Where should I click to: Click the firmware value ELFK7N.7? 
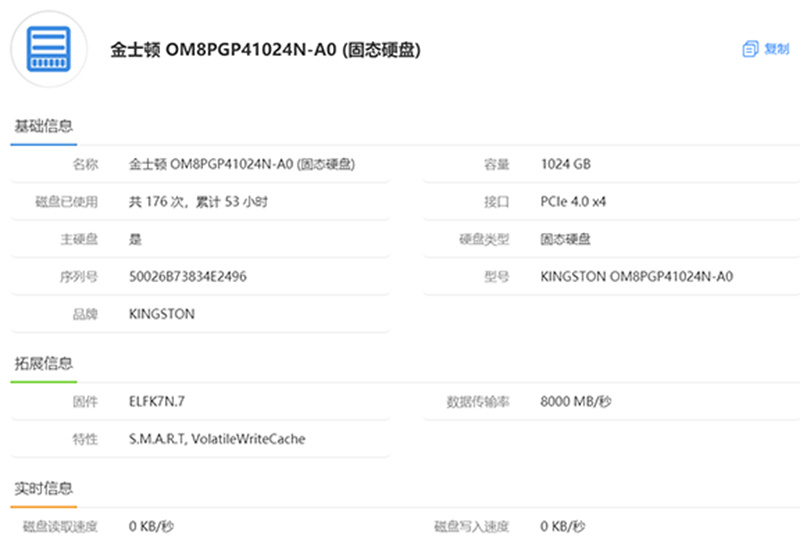[x=157, y=402]
